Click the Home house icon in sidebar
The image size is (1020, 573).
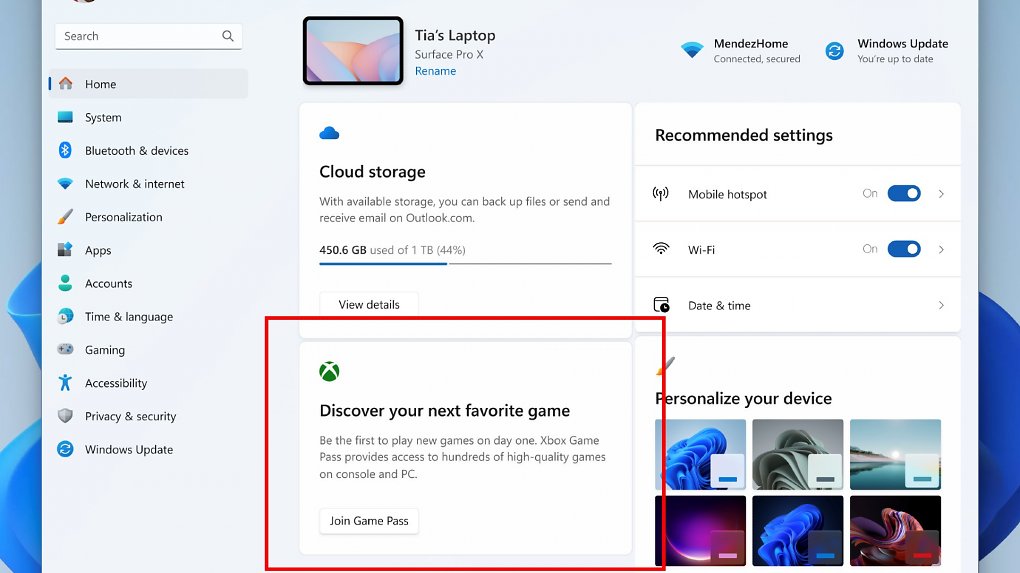pyautogui.click(x=66, y=84)
